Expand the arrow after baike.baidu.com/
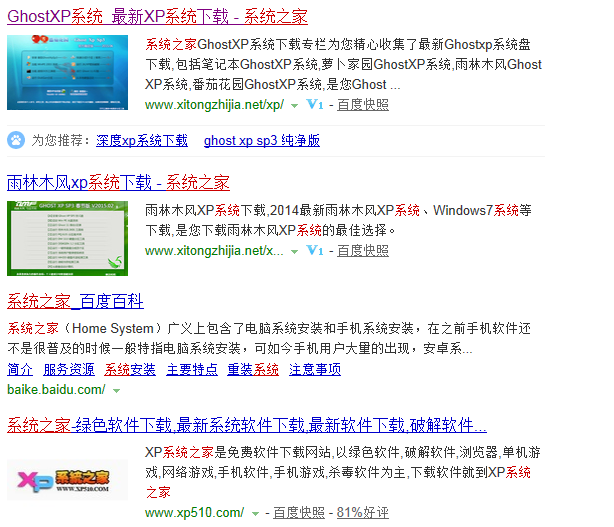Viewport: 614px width, 527px height. (117, 390)
